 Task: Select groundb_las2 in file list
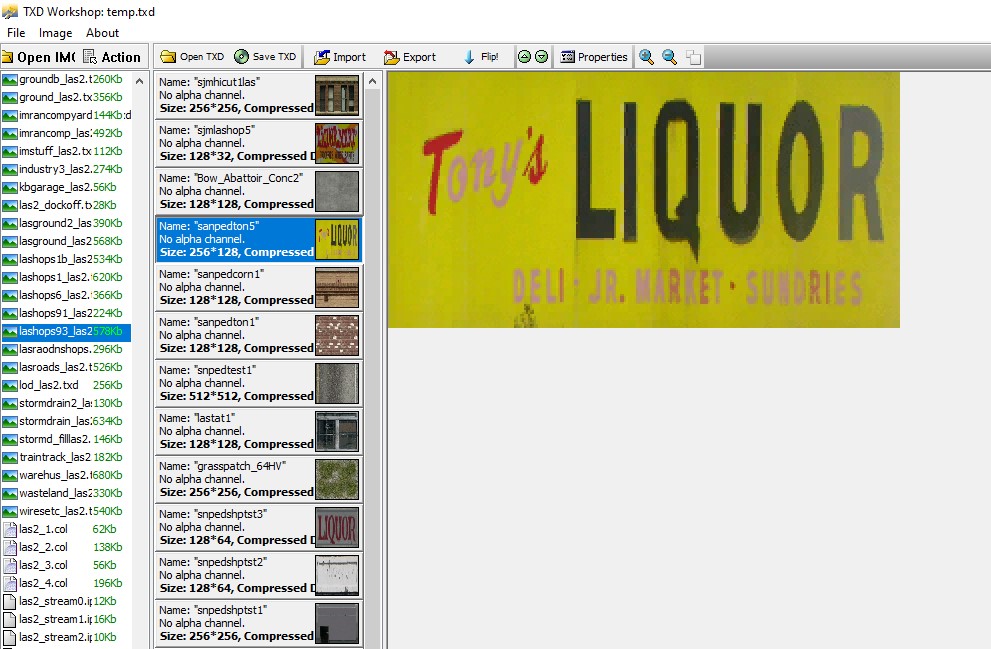pos(66,79)
